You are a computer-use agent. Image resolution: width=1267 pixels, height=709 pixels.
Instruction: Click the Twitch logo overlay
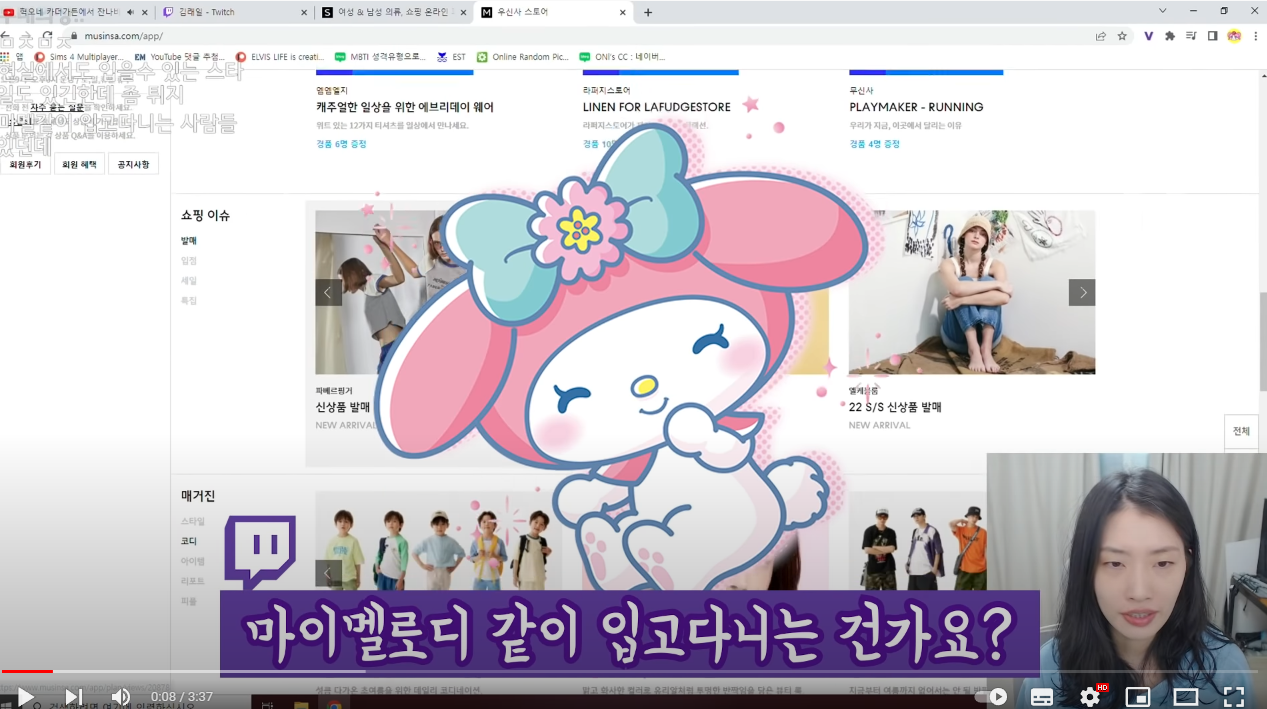[x=260, y=552]
